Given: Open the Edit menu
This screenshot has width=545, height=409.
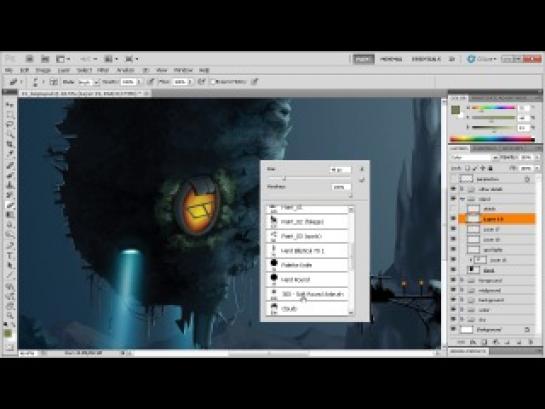Looking at the screenshot, I should (x=24, y=70).
